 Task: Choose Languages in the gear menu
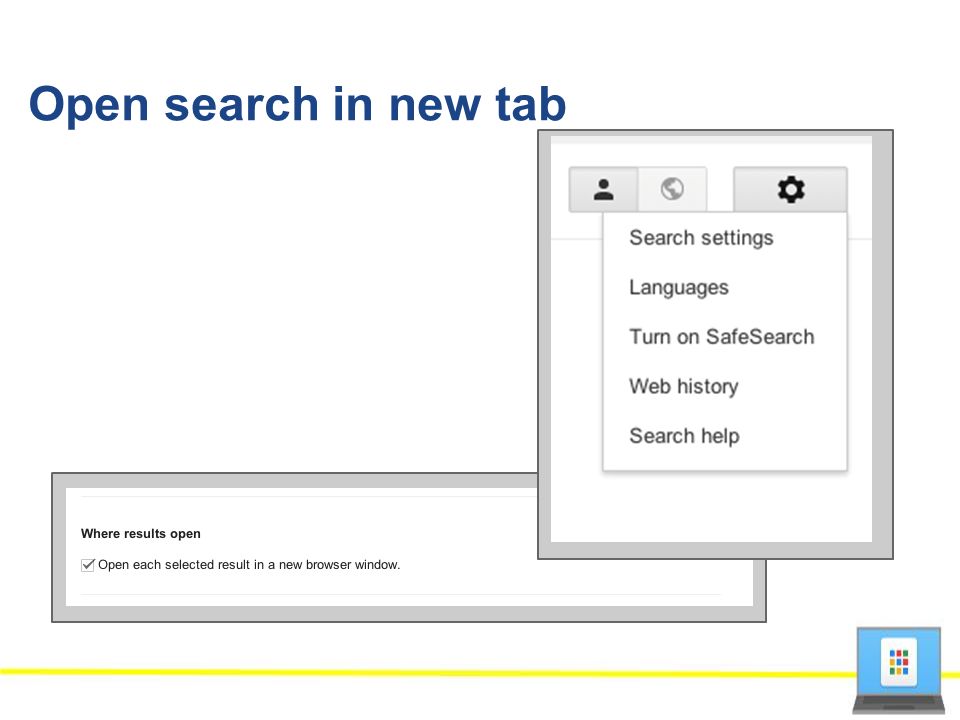[x=679, y=287]
